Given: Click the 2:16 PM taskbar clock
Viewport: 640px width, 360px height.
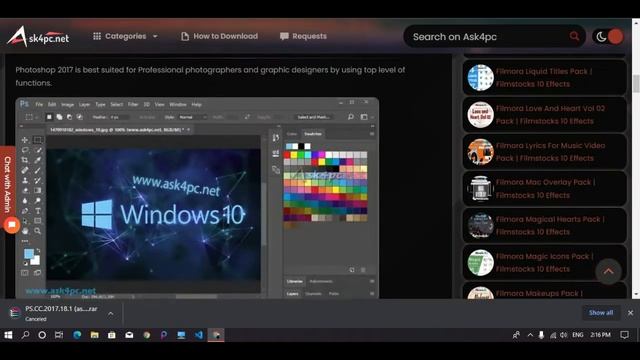Looking at the screenshot, I should 600,335.
